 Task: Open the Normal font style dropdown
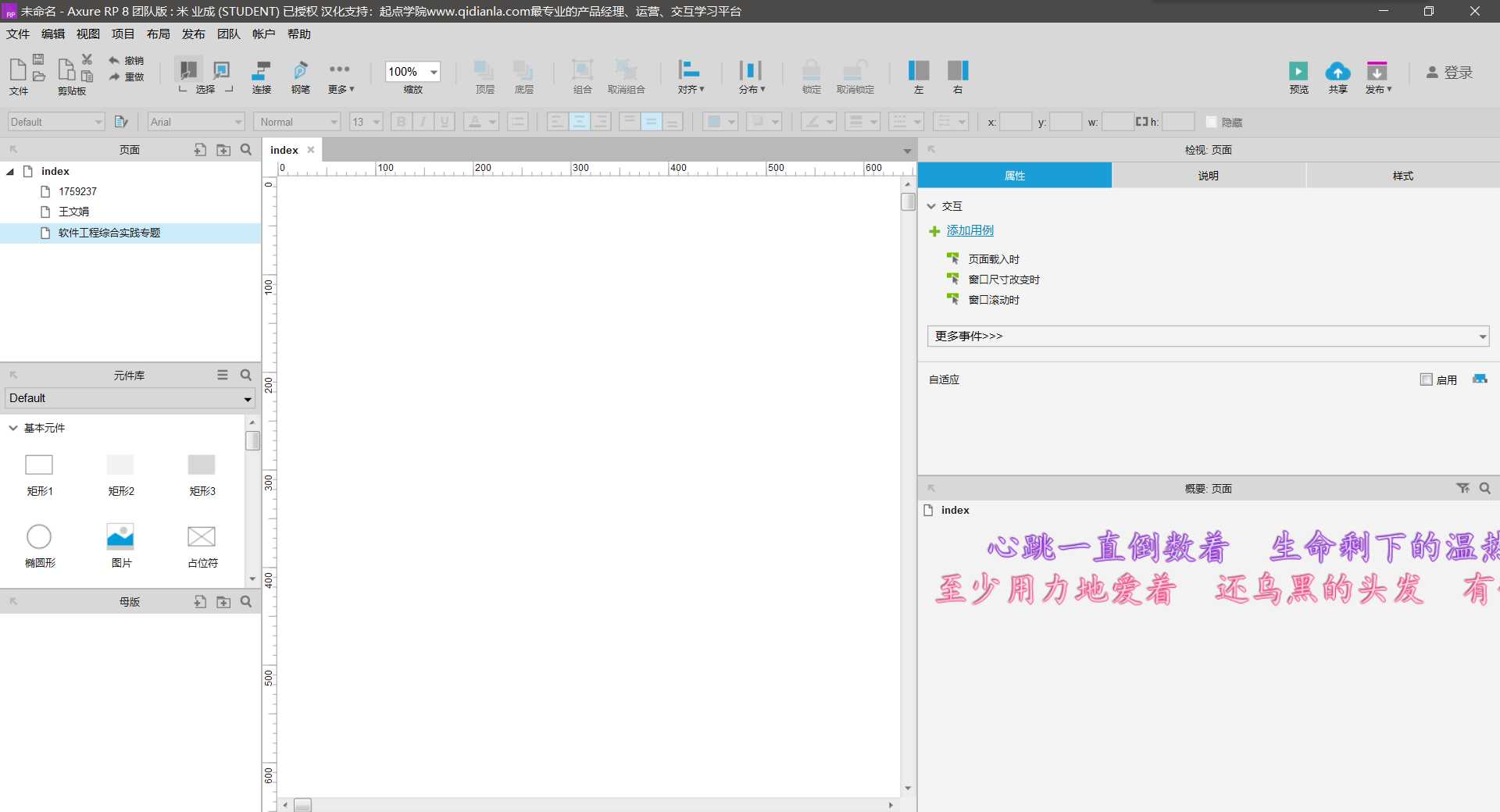(297, 122)
